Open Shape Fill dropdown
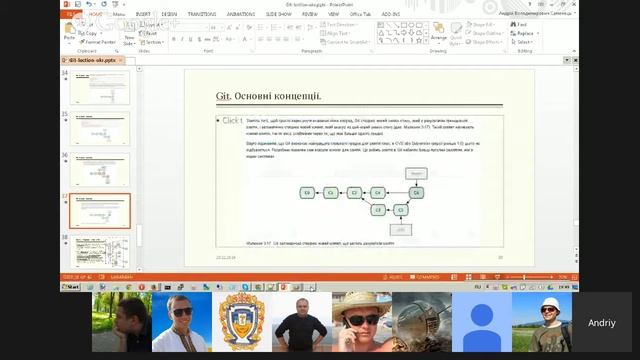The height and width of the screenshot is (360, 640). click(x=481, y=24)
